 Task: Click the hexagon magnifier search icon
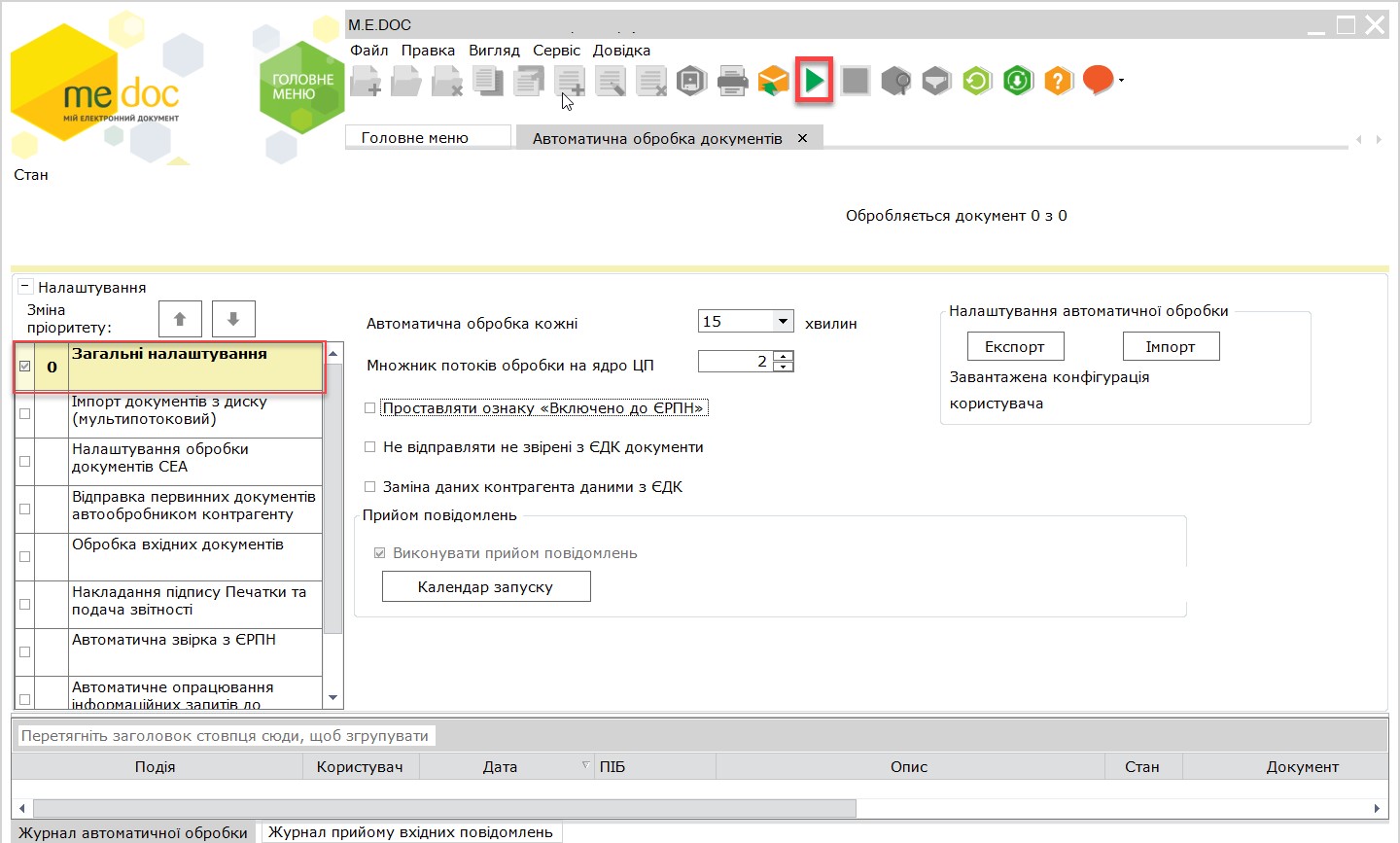pos(896,81)
